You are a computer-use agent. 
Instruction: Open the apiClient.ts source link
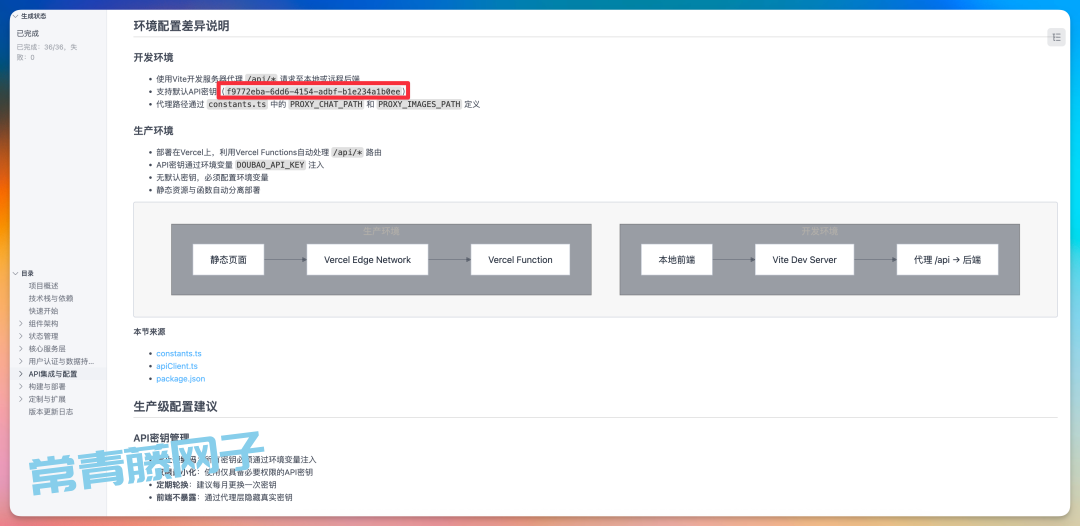point(177,366)
